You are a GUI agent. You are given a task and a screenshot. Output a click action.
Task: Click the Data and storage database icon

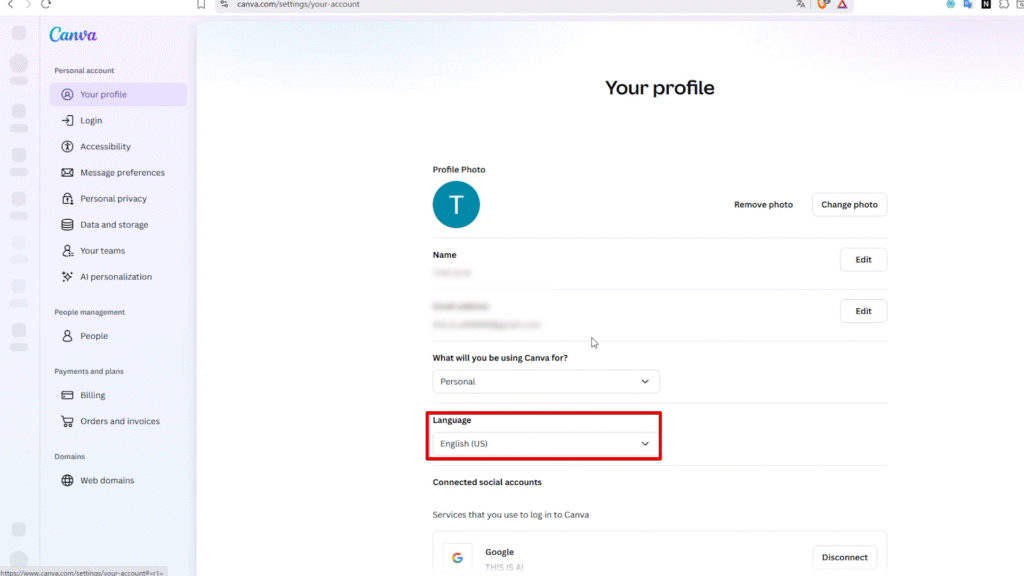coord(67,225)
